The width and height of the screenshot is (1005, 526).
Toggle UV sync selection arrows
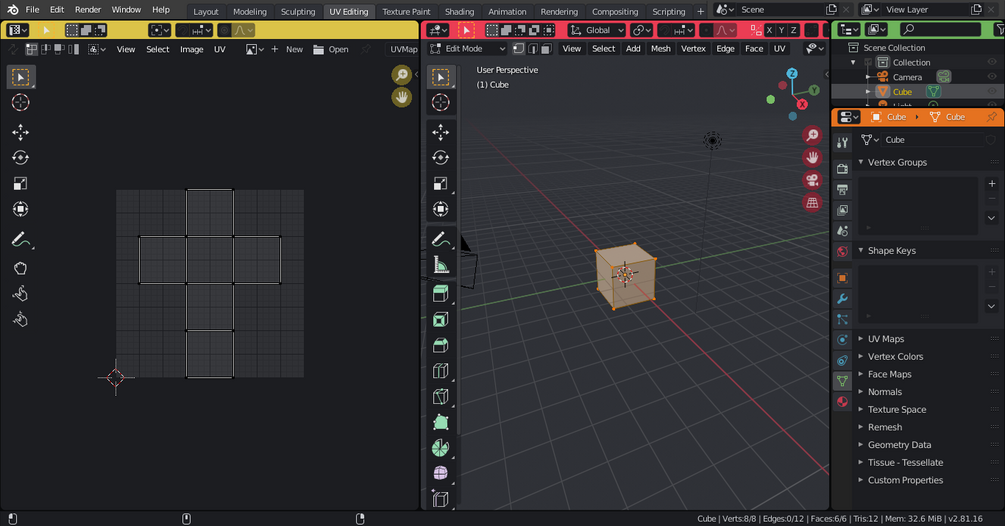[x=13, y=49]
